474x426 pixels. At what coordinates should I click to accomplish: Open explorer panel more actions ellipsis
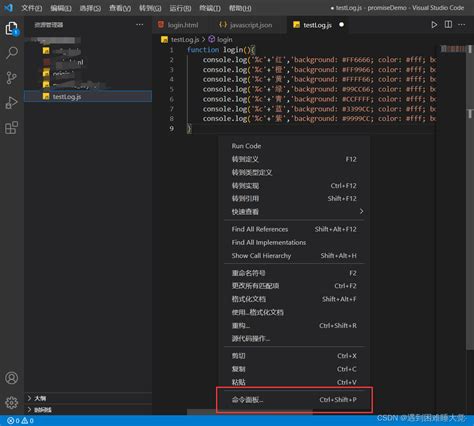[x=140, y=25]
